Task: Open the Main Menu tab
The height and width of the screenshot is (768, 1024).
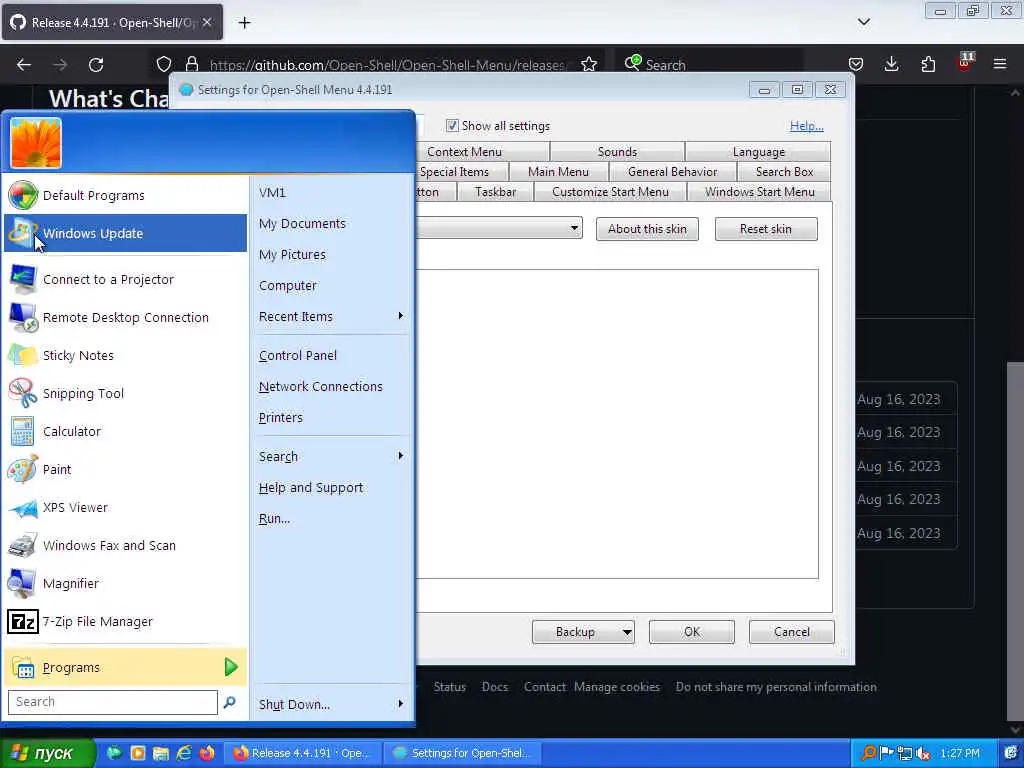Action: (x=558, y=172)
